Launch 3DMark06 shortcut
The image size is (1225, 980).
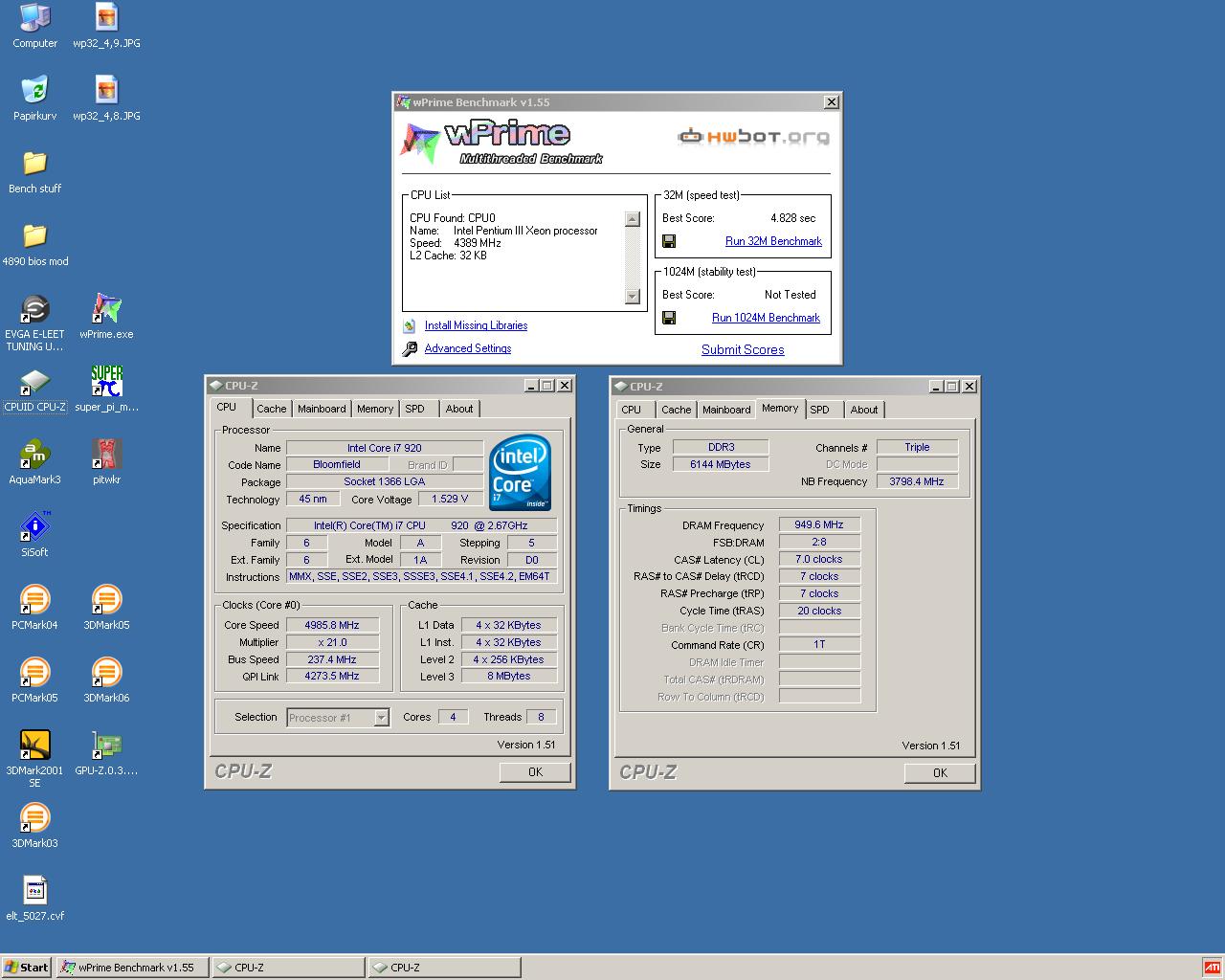(x=106, y=680)
